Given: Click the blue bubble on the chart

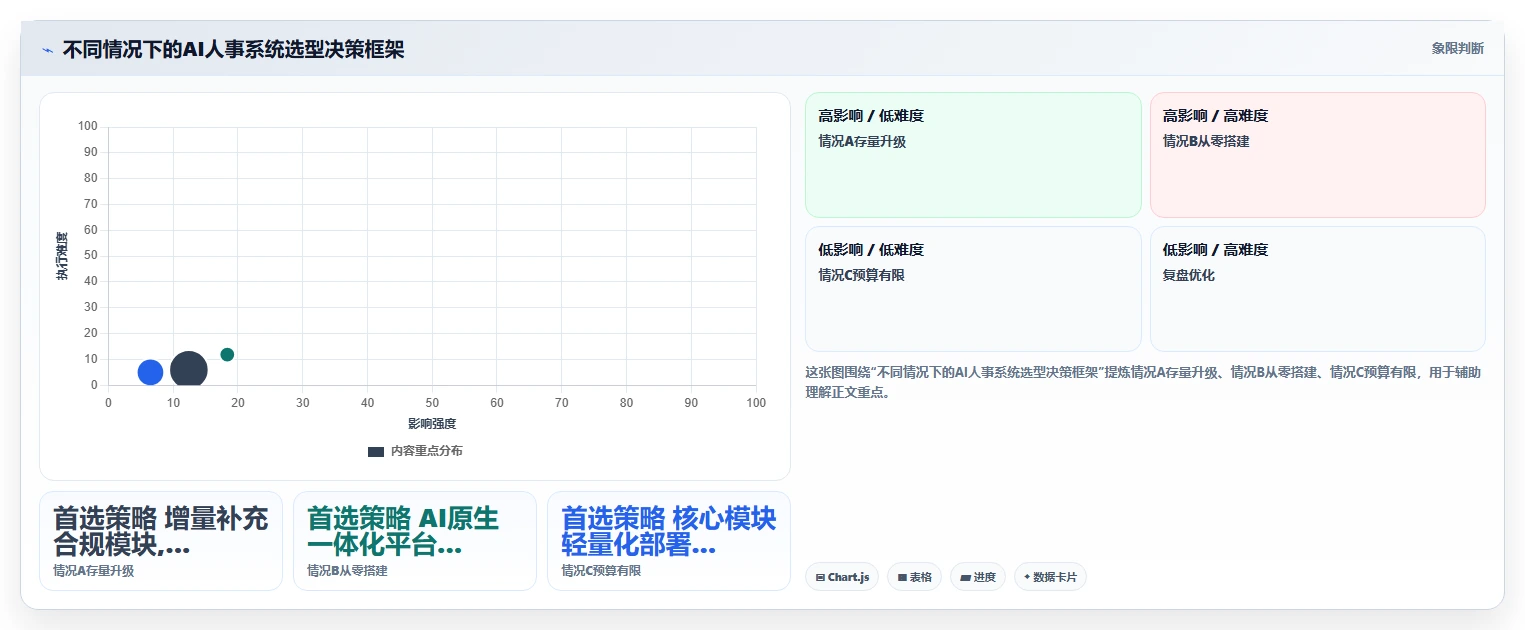Looking at the screenshot, I should (x=150, y=372).
